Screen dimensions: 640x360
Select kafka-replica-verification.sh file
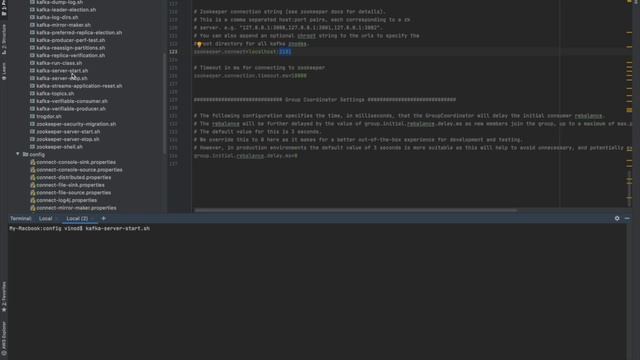pyautogui.click(x=71, y=56)
